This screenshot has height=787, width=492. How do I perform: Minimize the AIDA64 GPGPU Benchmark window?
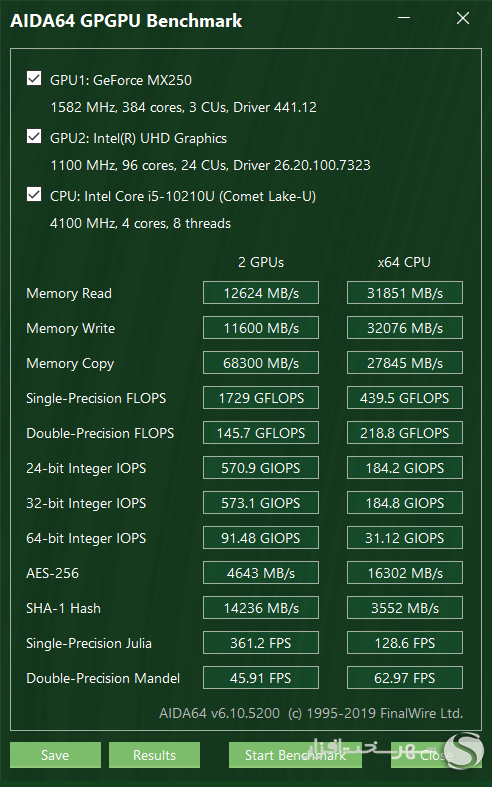(404, 18)
